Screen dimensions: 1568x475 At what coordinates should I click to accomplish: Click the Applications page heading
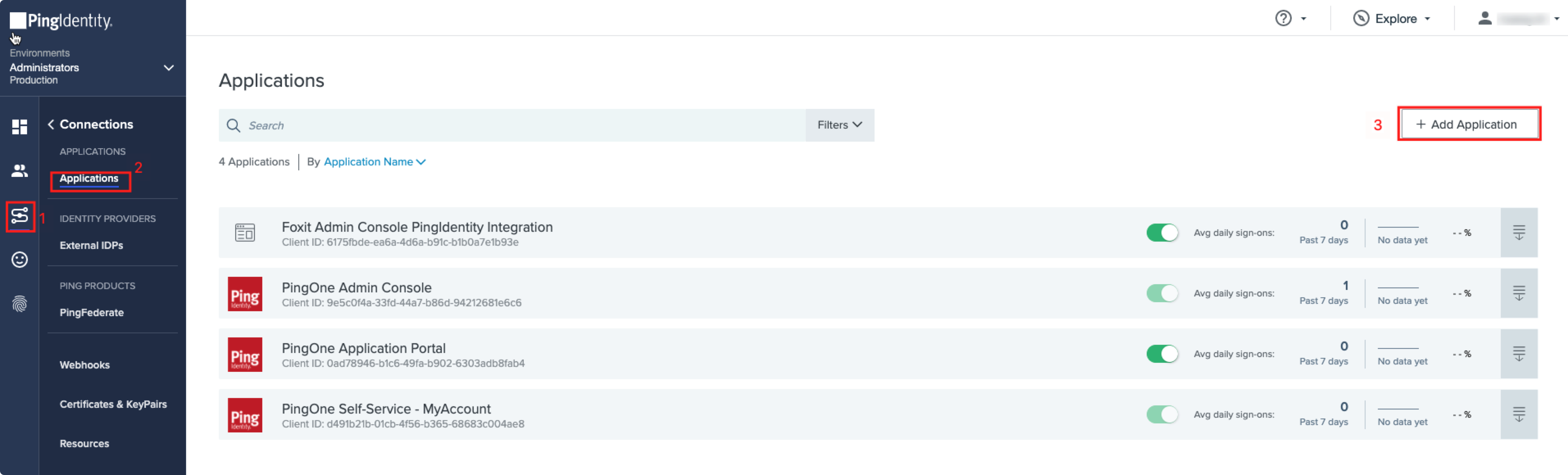pos(271,80)
